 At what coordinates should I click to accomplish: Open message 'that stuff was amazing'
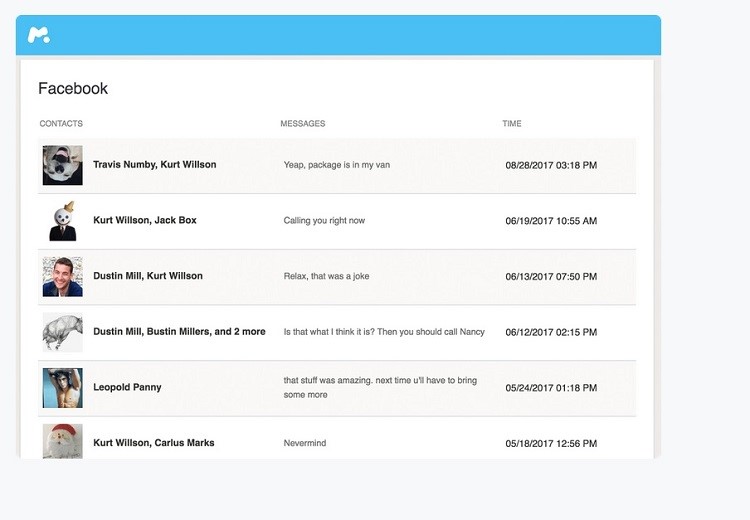point(380,387)
